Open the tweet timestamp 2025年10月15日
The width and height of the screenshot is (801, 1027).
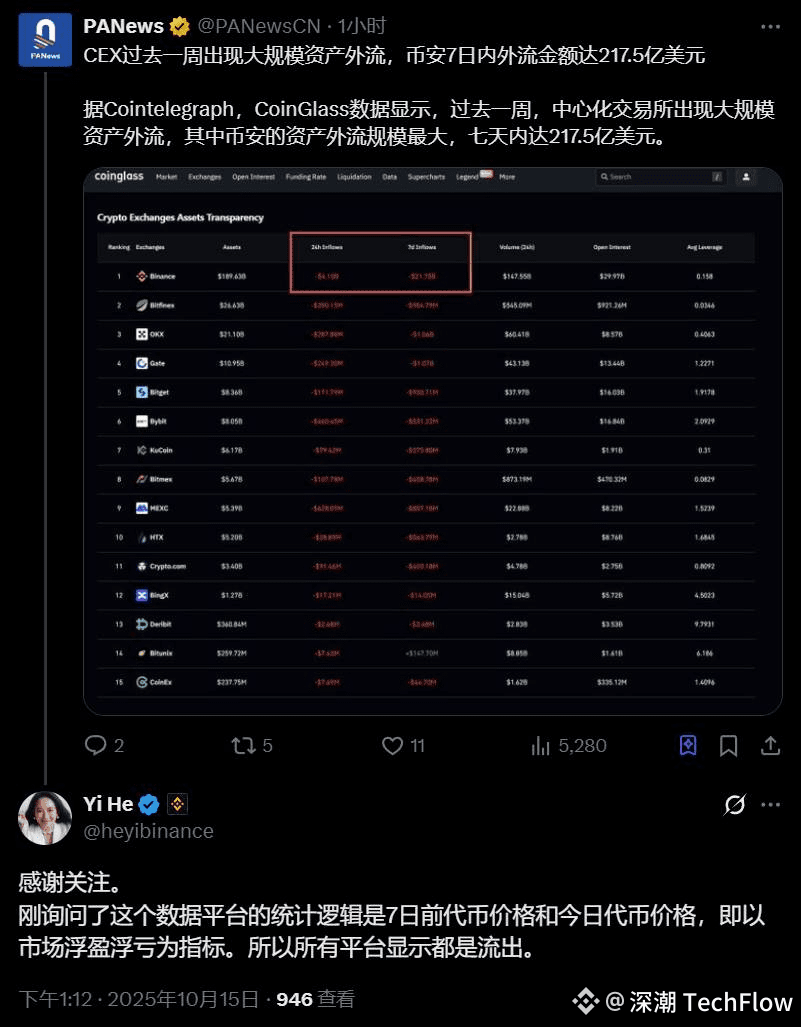pyautogui.click(x=139, y=999)
